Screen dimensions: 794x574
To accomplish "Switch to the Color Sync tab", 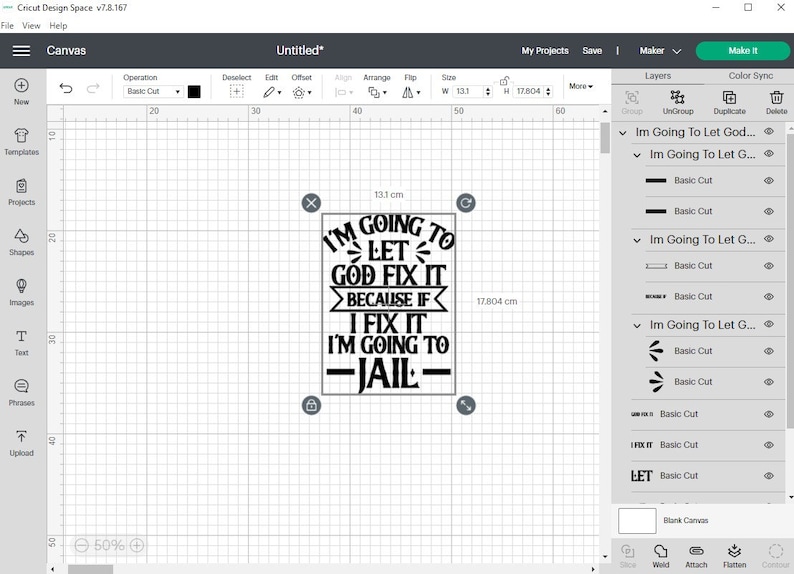I will 750,76.
